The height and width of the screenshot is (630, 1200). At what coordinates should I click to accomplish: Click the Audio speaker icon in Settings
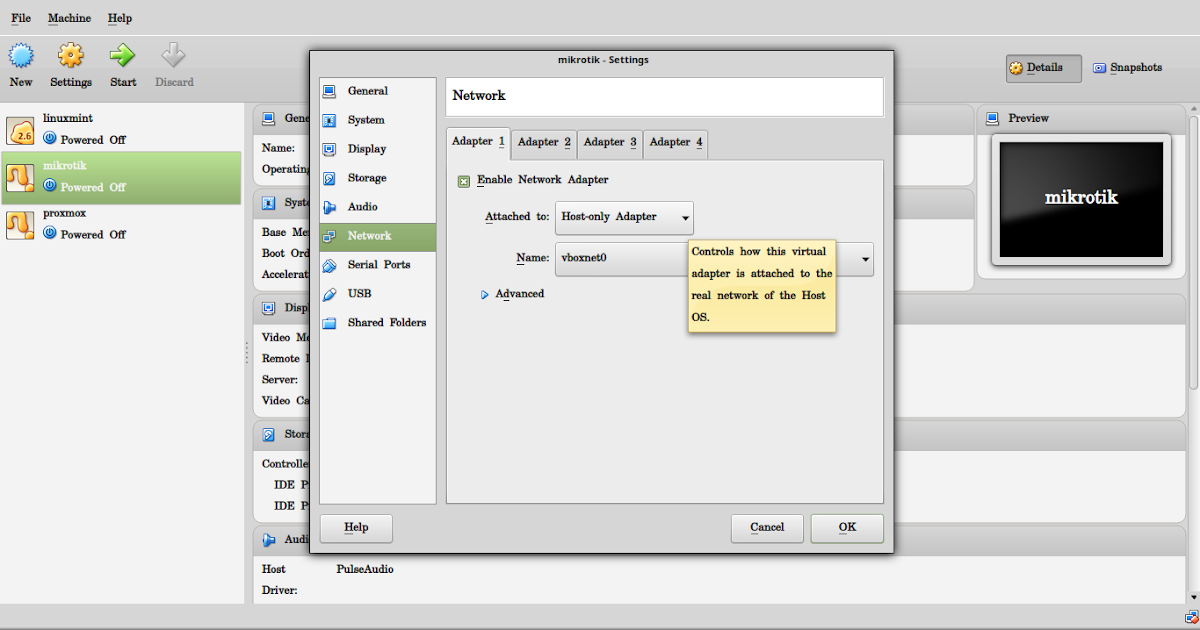coord(330,207)
